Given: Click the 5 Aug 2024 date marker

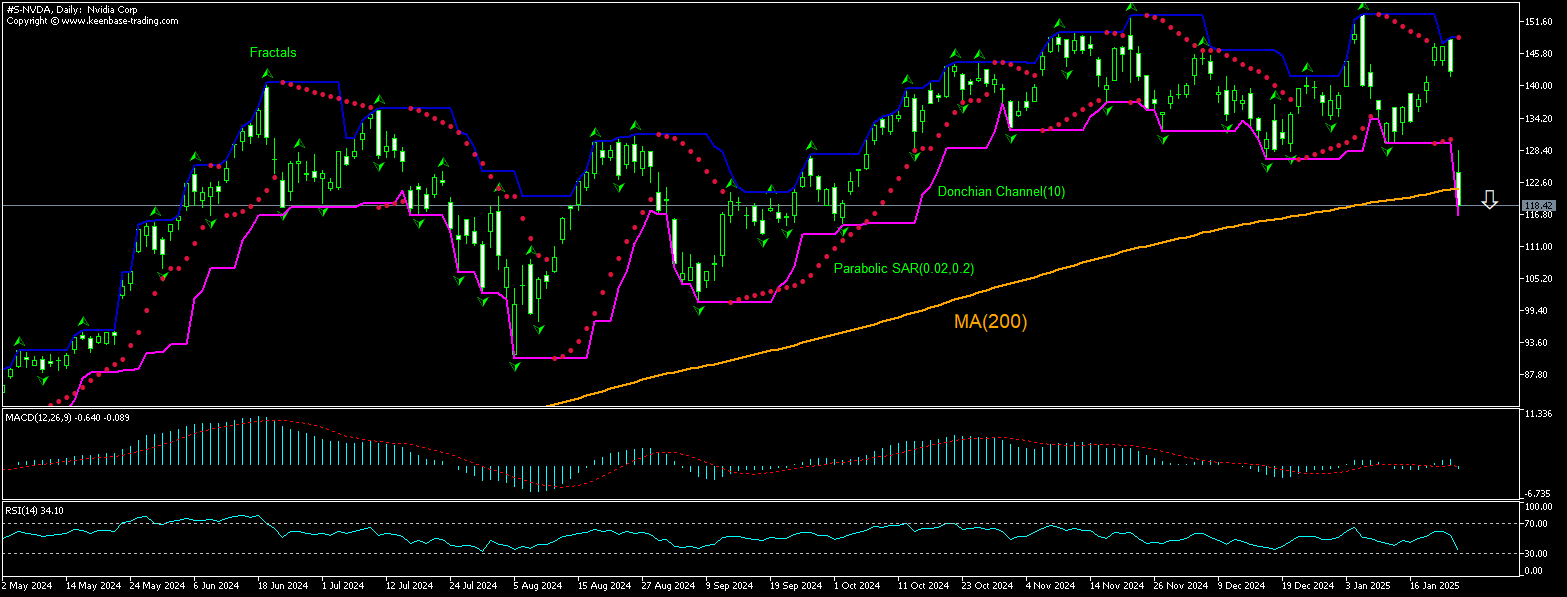Looking at the screenshot, I should click(x=527, y=585).
